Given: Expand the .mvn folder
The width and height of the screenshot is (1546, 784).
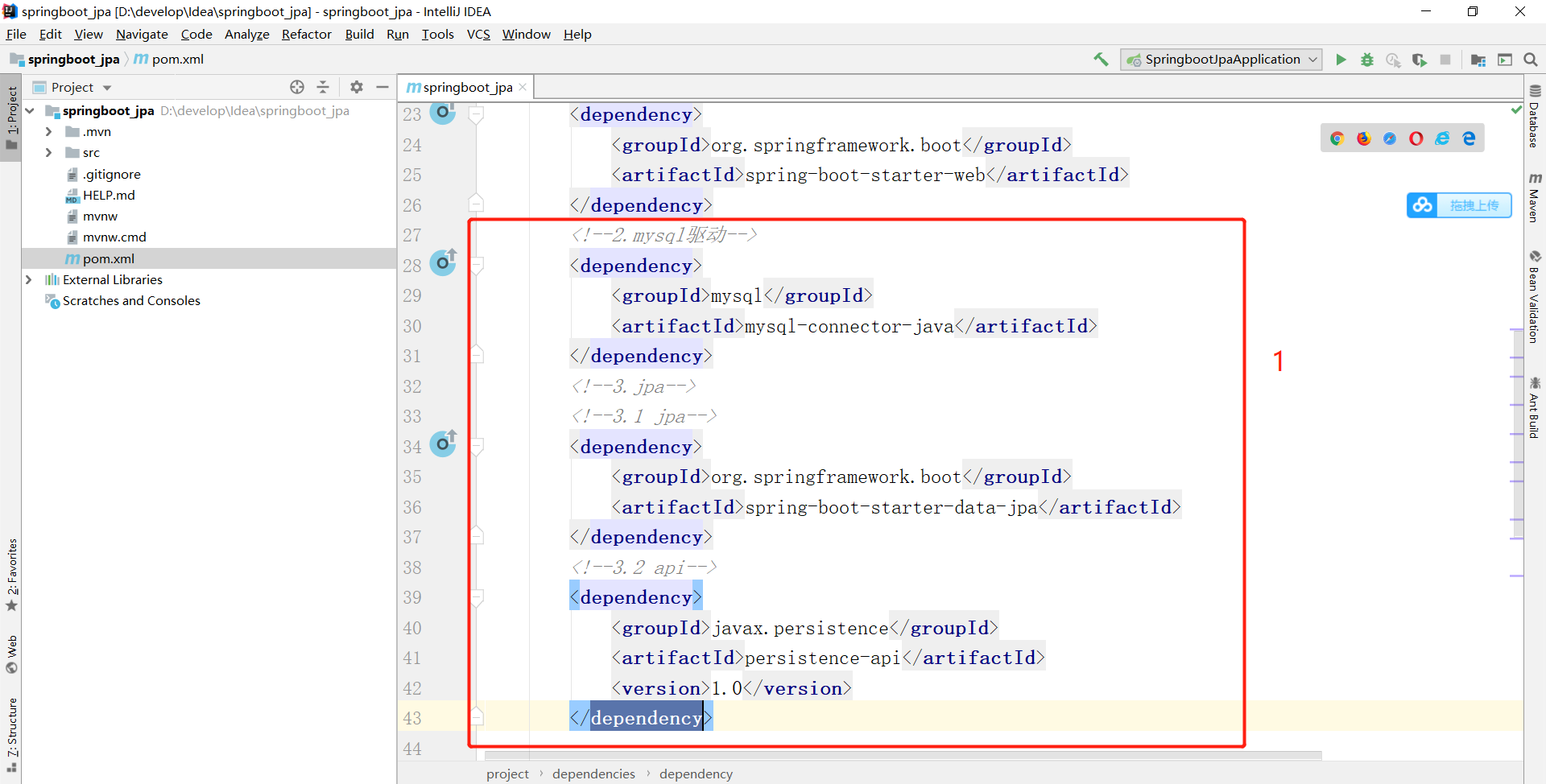Looking at the screenshot, I should [48, 132].
